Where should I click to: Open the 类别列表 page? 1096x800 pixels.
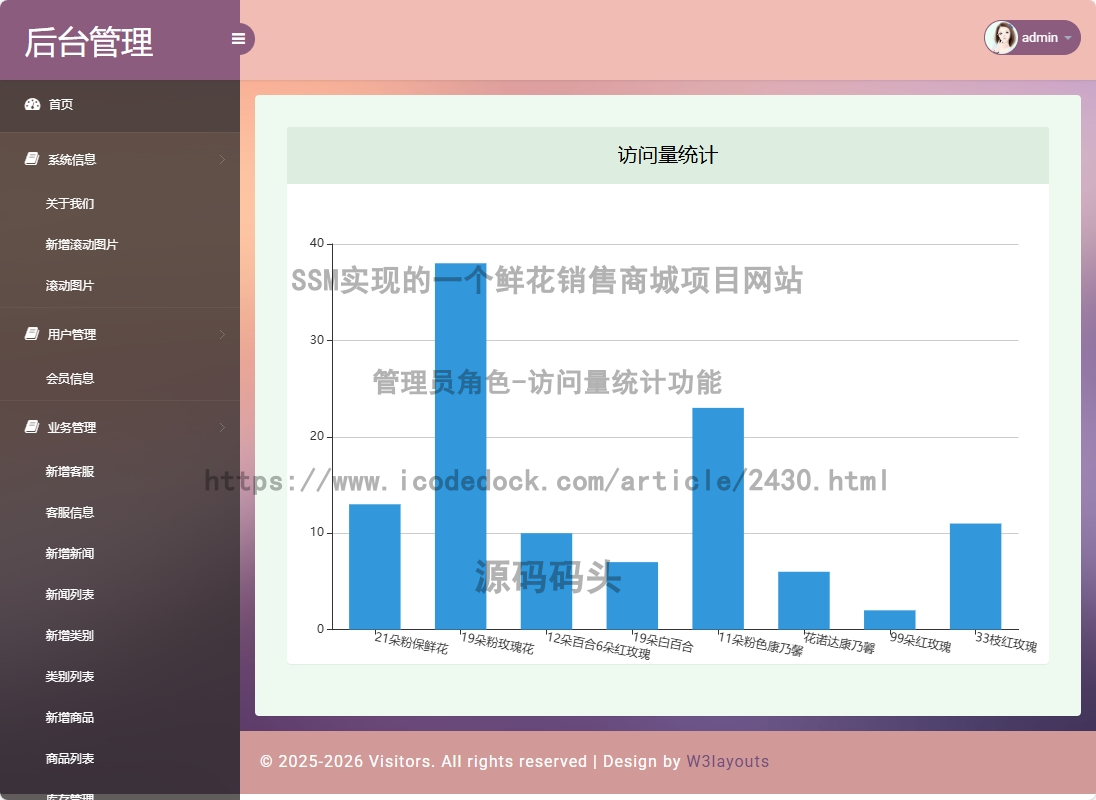[70, 676]
